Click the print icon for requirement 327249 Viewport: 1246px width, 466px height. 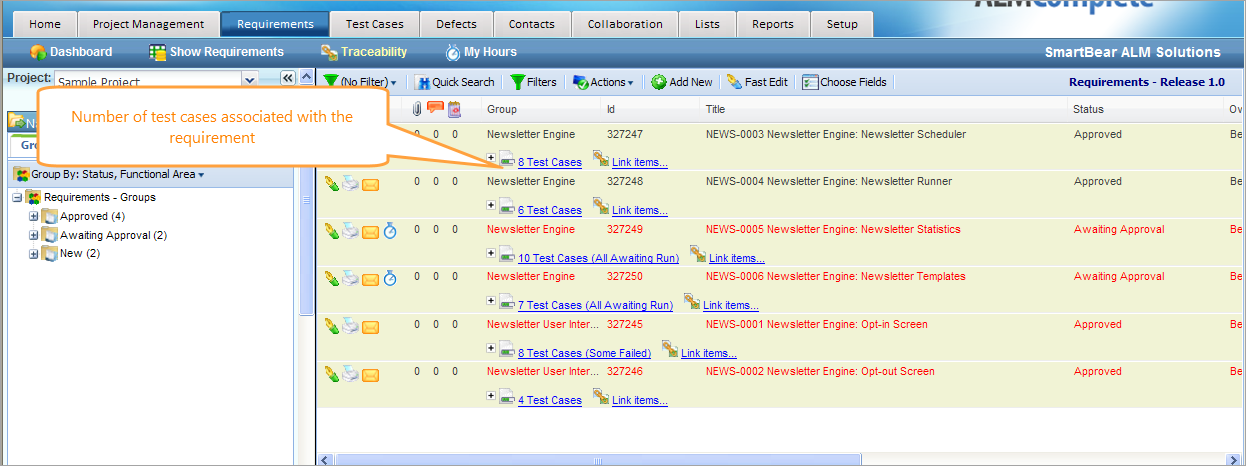click(x=350, y=230)
